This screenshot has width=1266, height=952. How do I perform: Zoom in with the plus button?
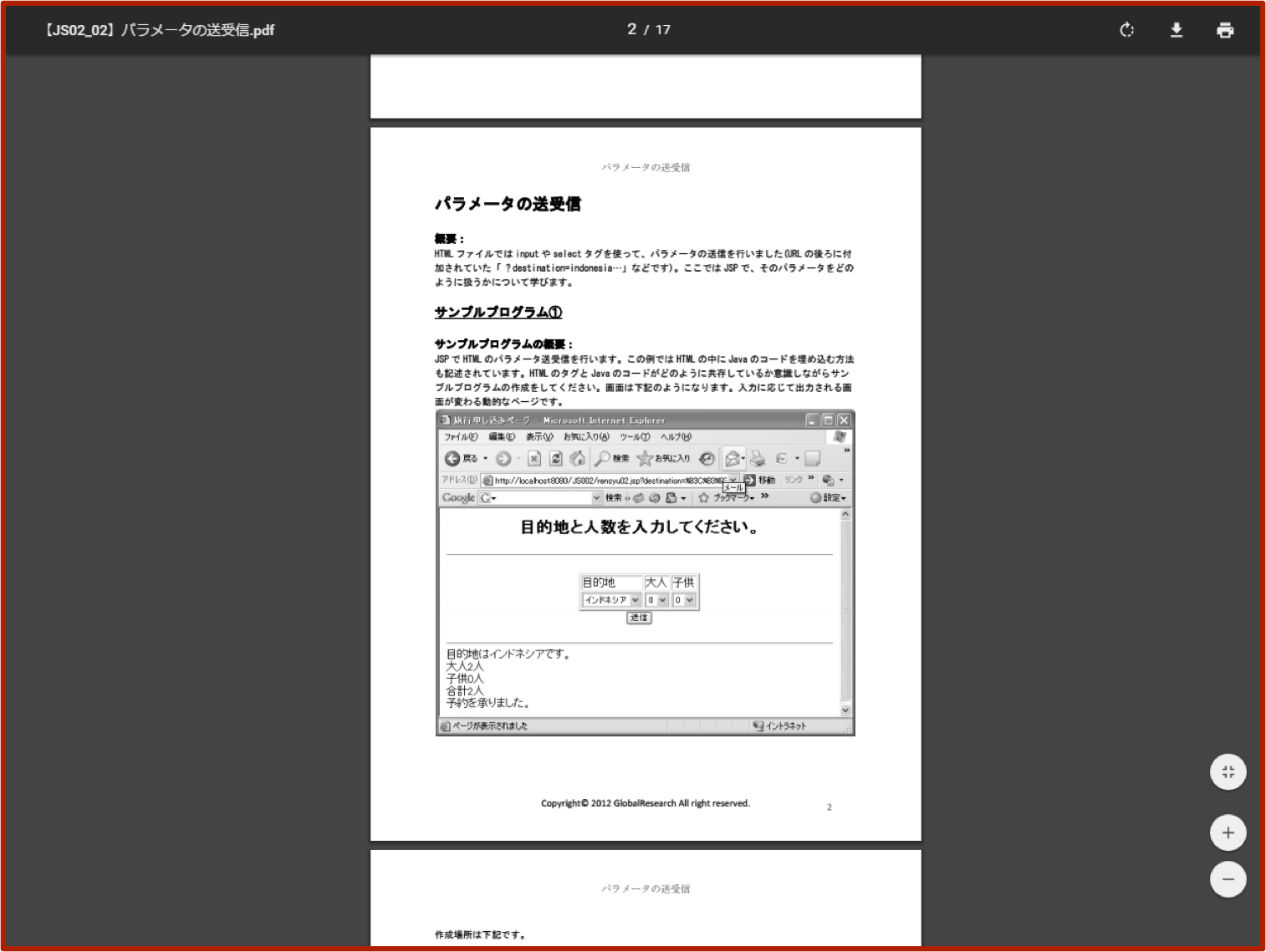[x=1228, y=832]
